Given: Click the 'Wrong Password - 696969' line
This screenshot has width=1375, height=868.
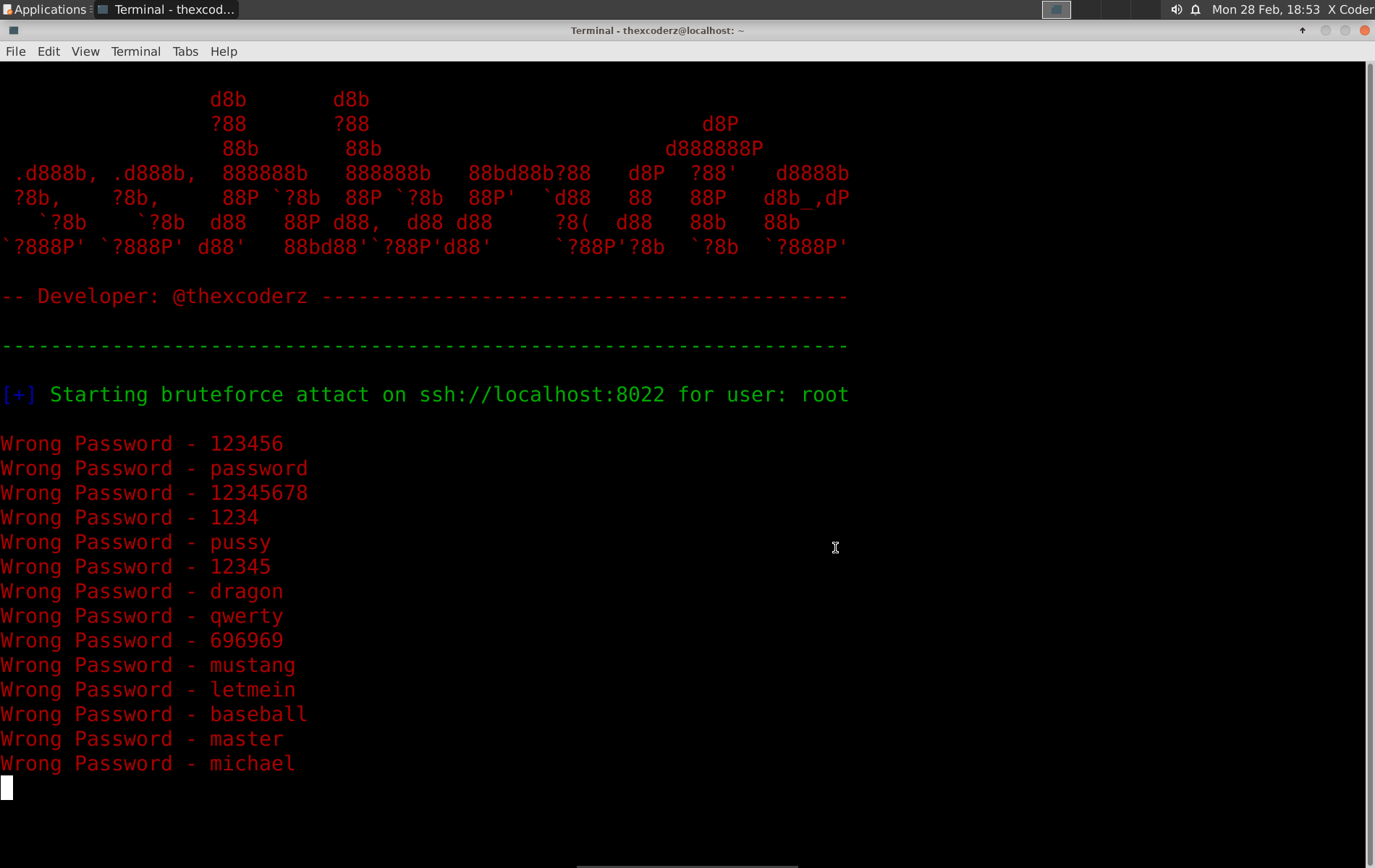Looking at the screenshot, I should [x=142, y=641].
